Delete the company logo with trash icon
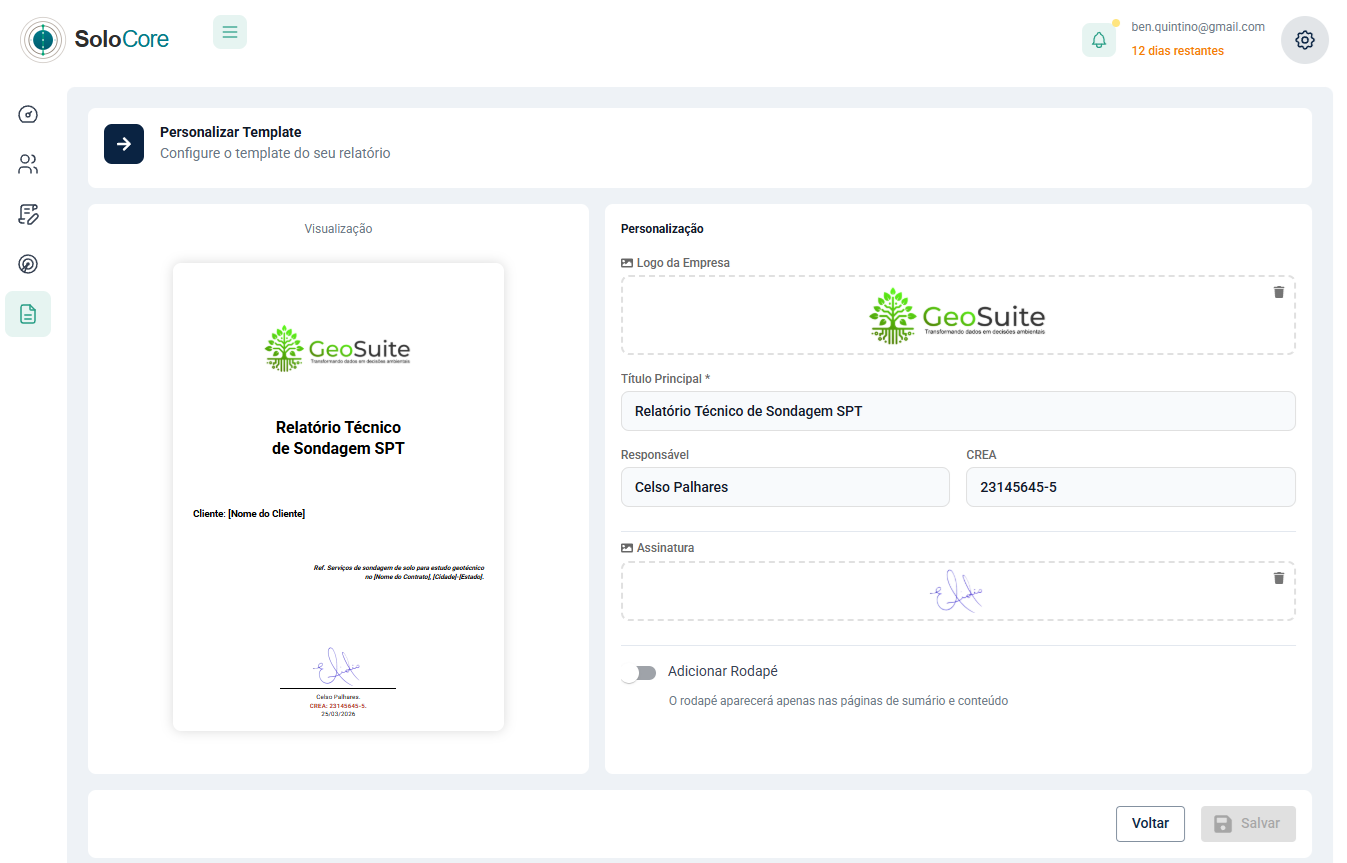Image resolution: width=1347 pixels, height=863 pixels. pyautogui.click(x=1278, y=292)
